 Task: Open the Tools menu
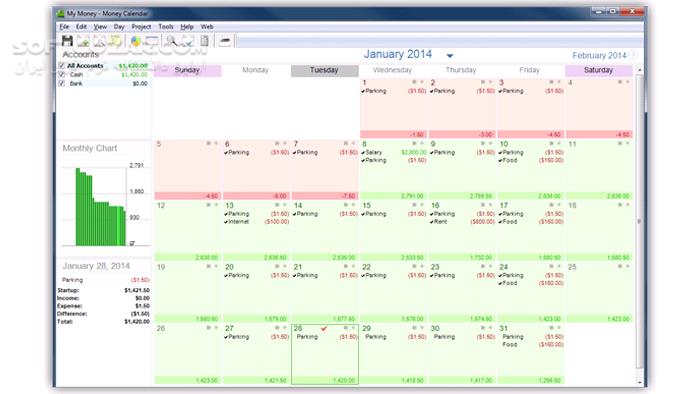point(166,27)
